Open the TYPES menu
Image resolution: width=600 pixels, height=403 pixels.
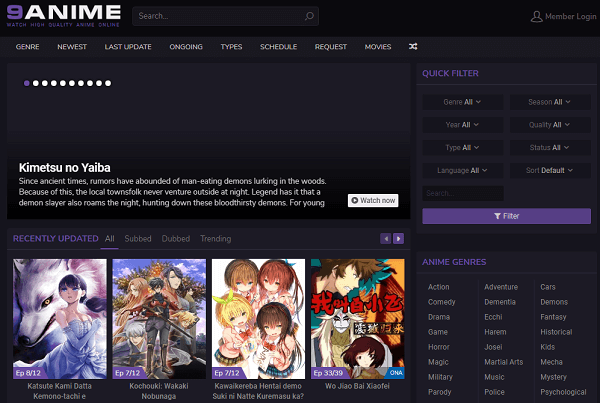(231, 47)
